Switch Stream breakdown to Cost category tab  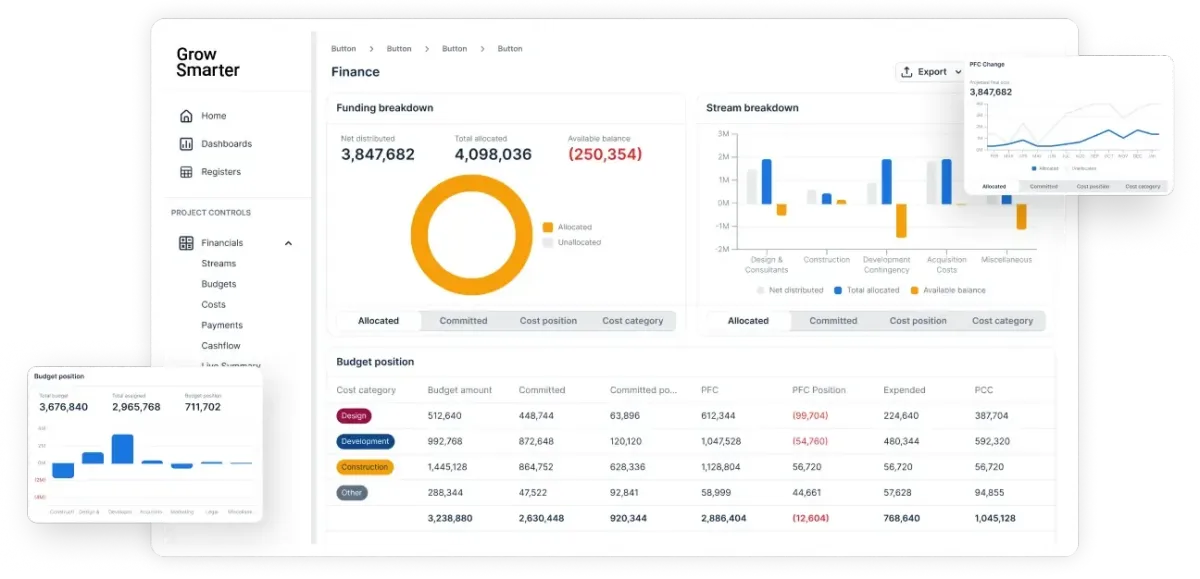[x=1002, y=321]
